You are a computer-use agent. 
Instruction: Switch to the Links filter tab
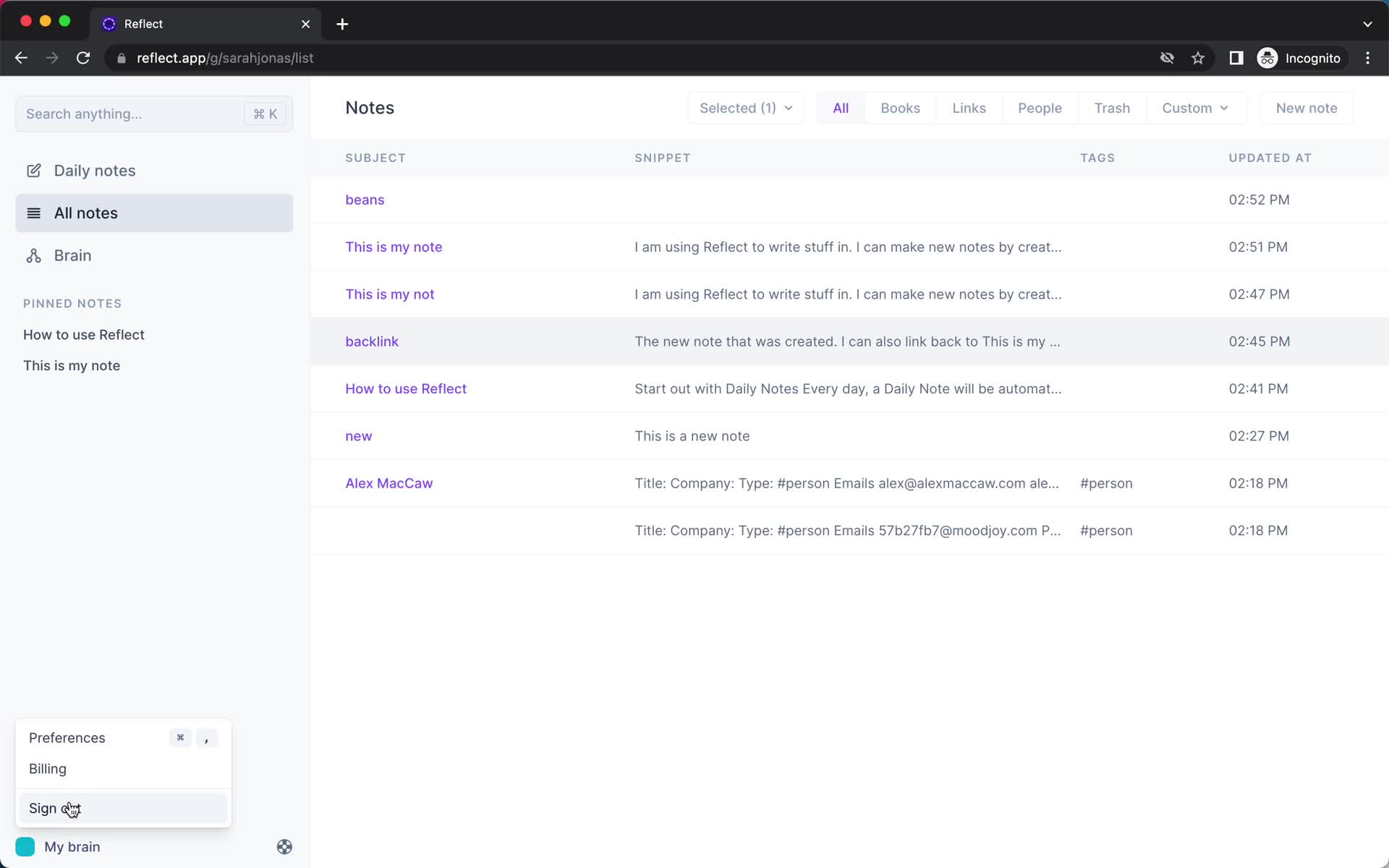[x=969, y=108]
